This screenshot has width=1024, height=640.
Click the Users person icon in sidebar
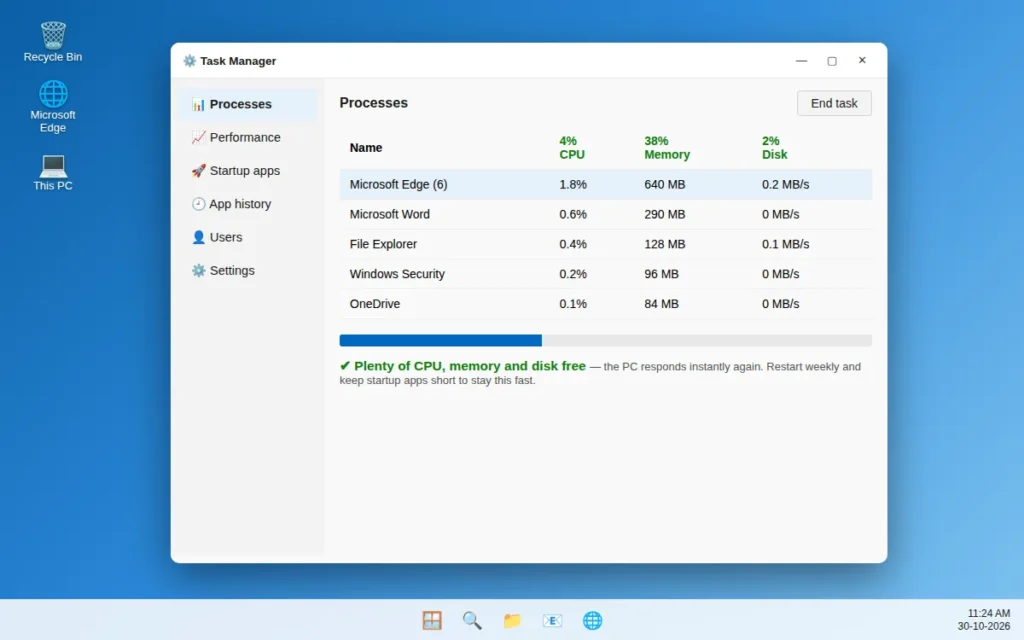click(x=199, y=237)
